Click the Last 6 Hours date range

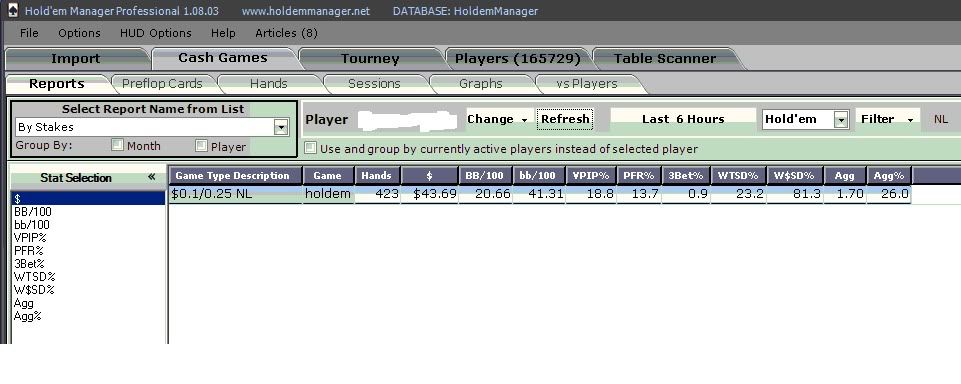tap(683, 119)
